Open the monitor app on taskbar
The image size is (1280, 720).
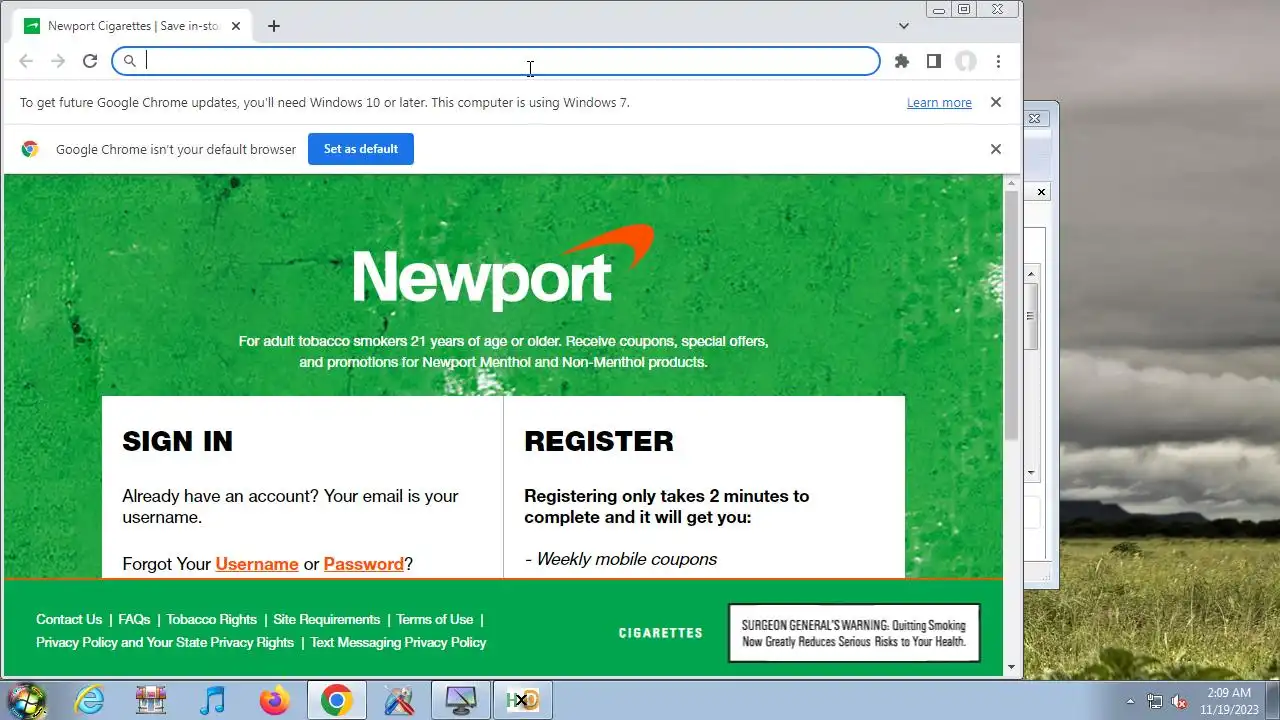(461, 700)
